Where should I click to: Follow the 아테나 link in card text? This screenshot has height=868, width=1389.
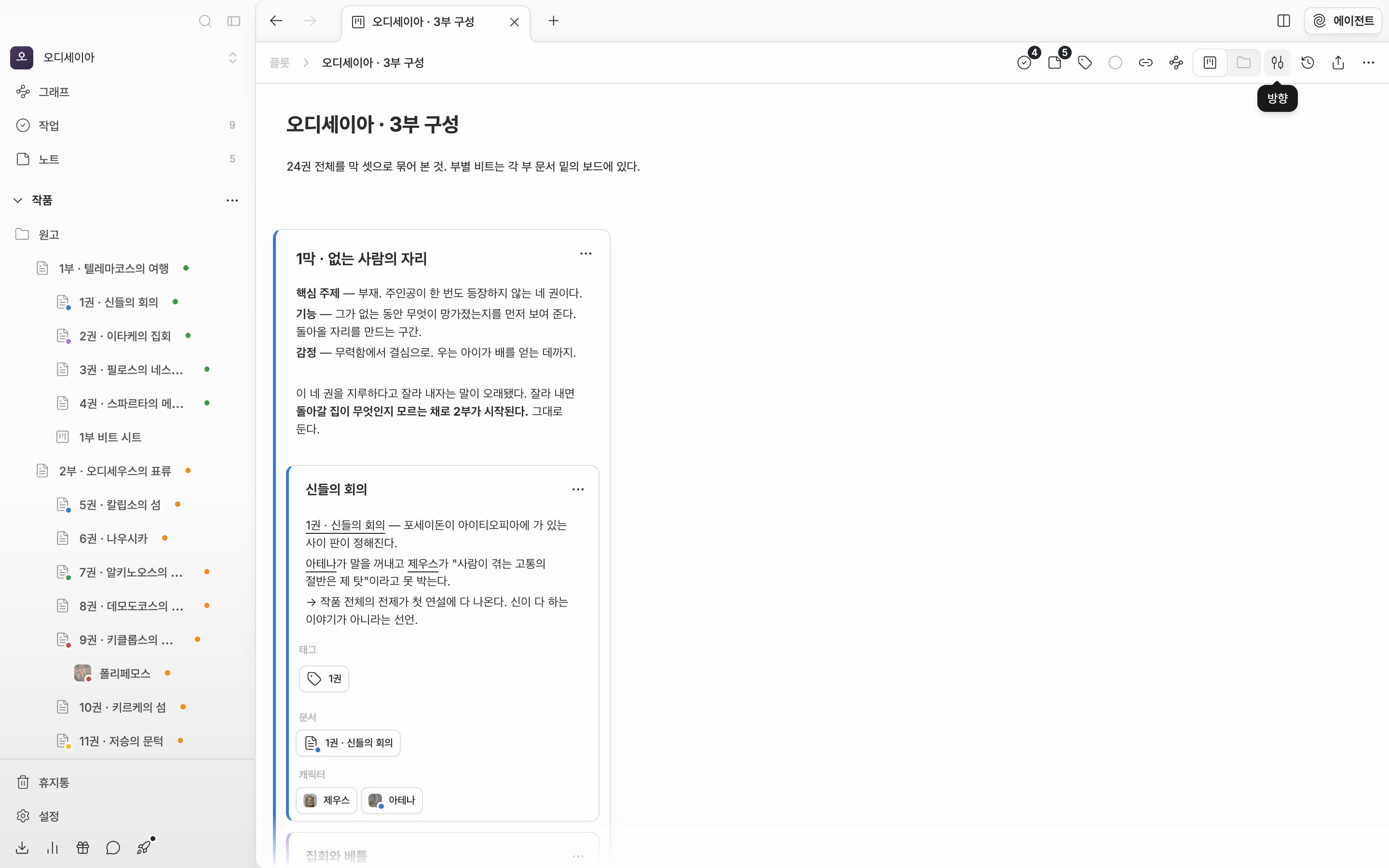click(x=320, y=563)
